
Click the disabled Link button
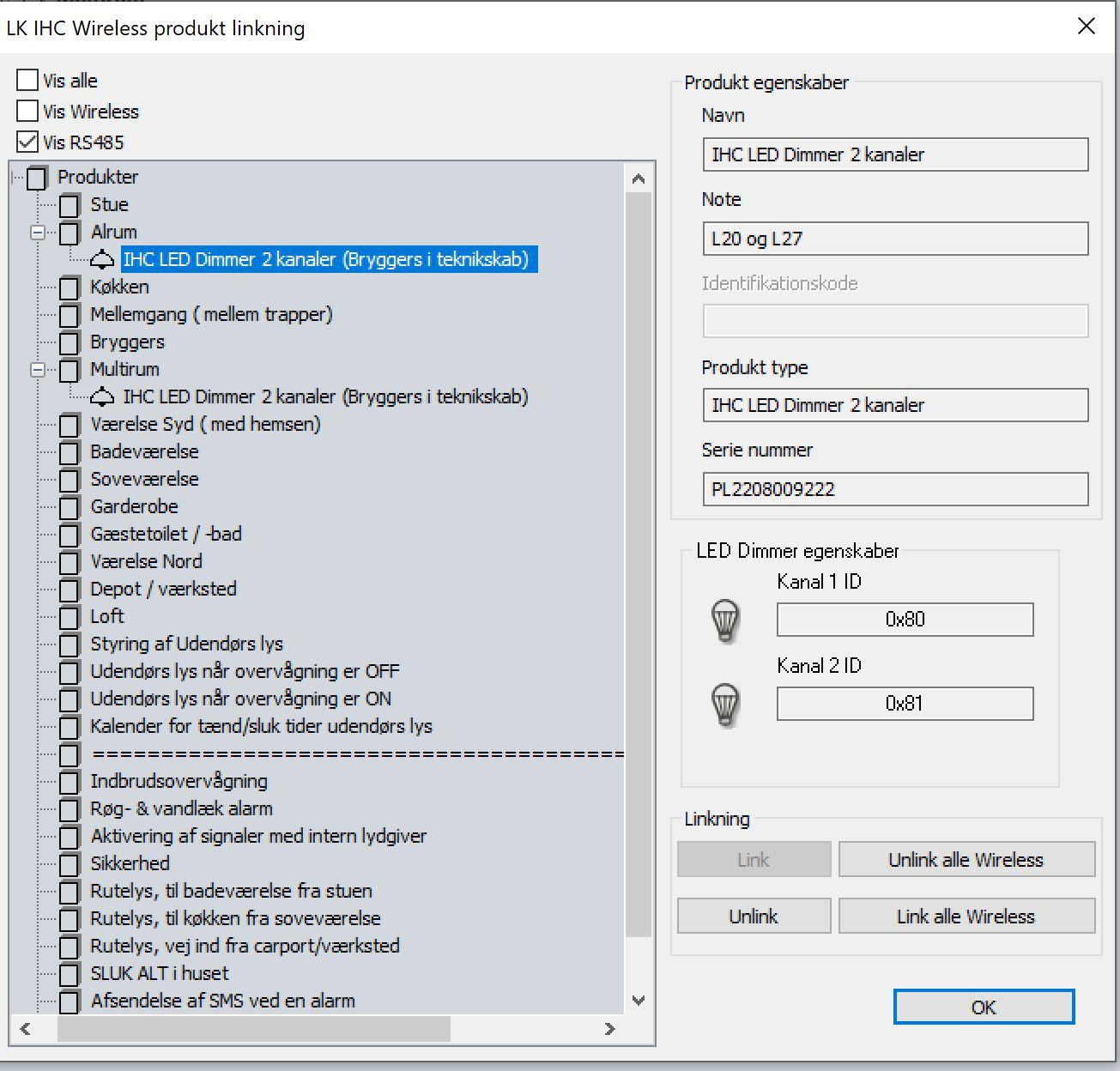(754, 860)
